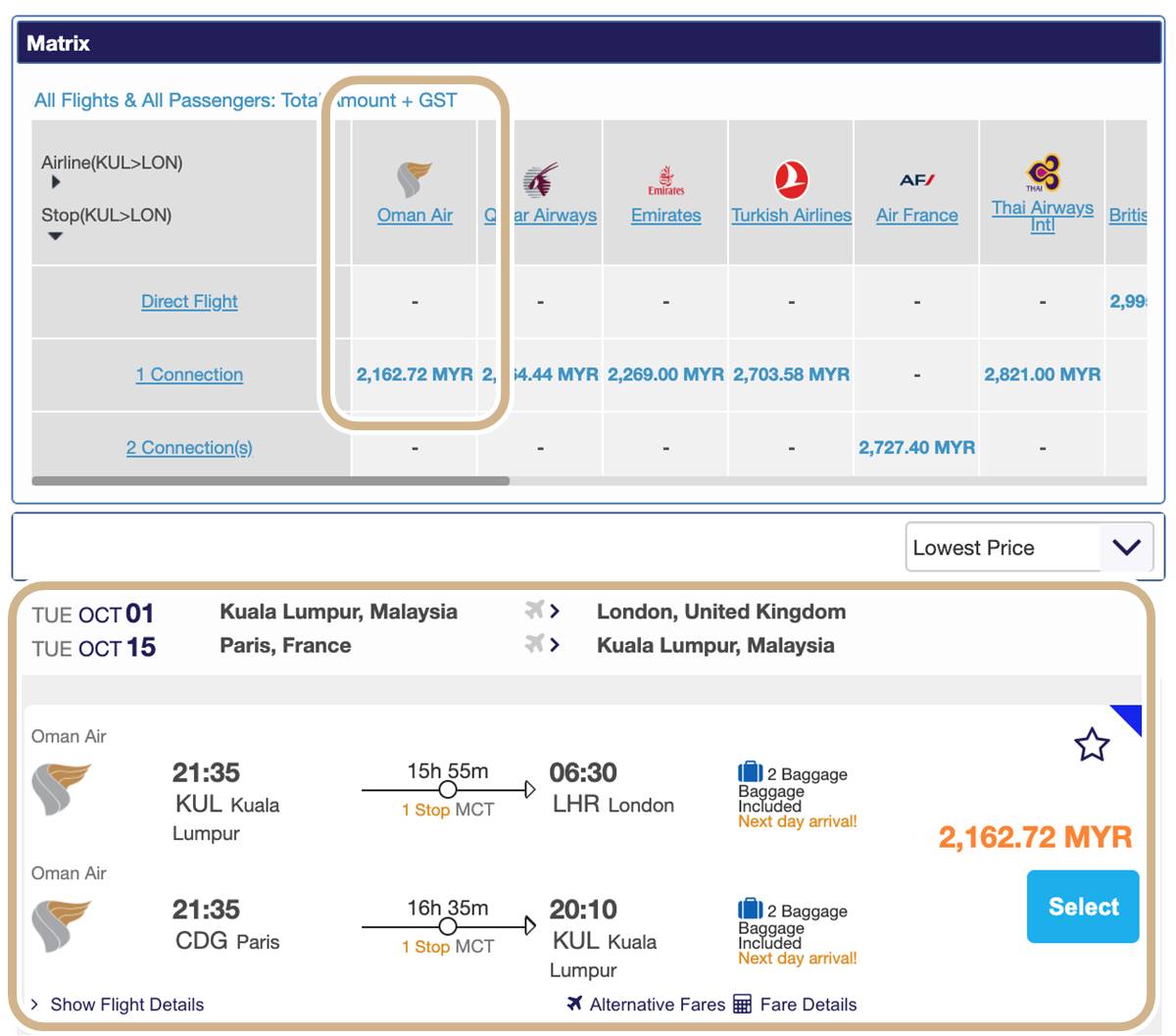Click the Oman Air logo in matrix header
1176x1036 pixels.
tap(415, 179)
